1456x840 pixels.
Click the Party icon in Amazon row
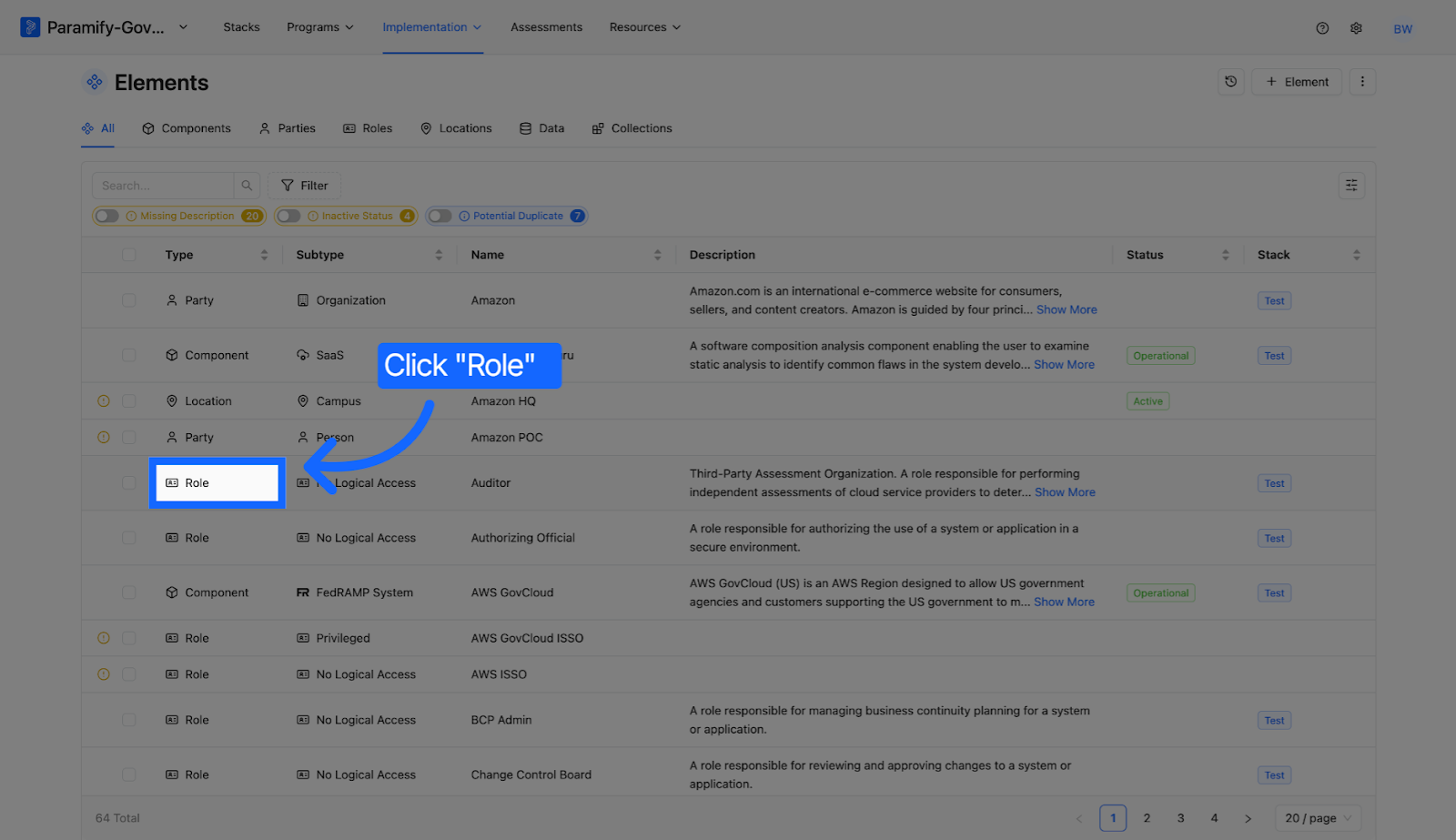(172, 300)
